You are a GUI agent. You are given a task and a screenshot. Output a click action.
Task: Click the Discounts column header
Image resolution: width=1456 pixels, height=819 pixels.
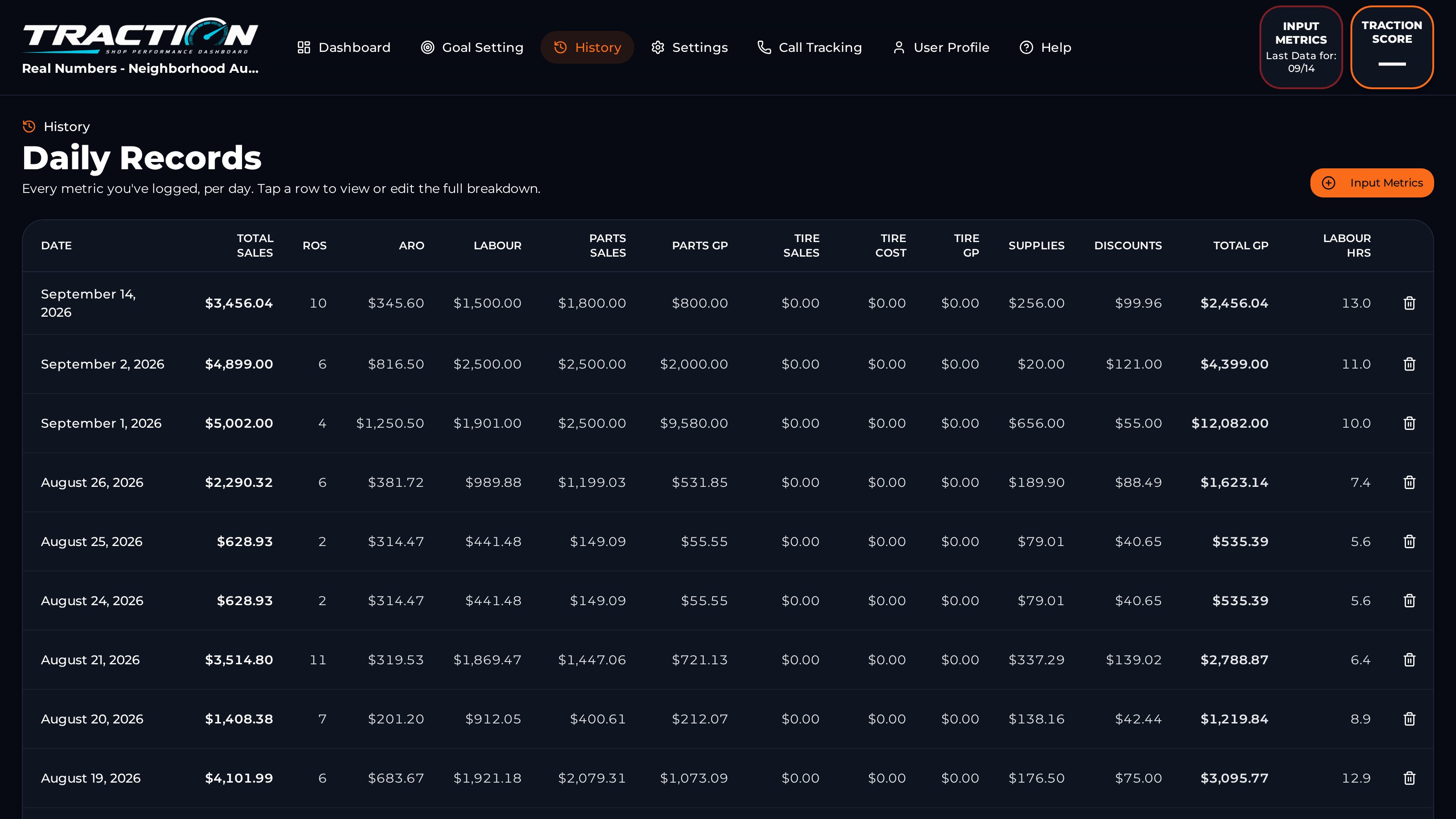click(1127, 245)
